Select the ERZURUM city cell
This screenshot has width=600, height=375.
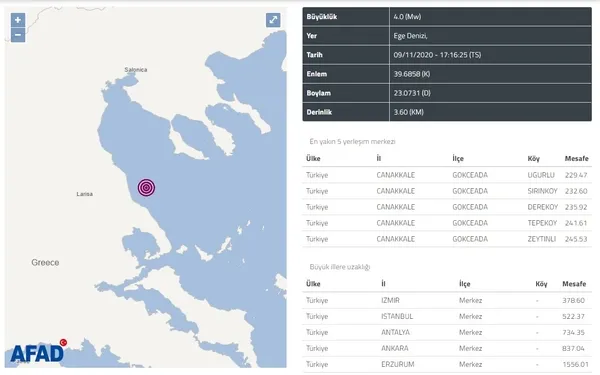tap(398, 365)
